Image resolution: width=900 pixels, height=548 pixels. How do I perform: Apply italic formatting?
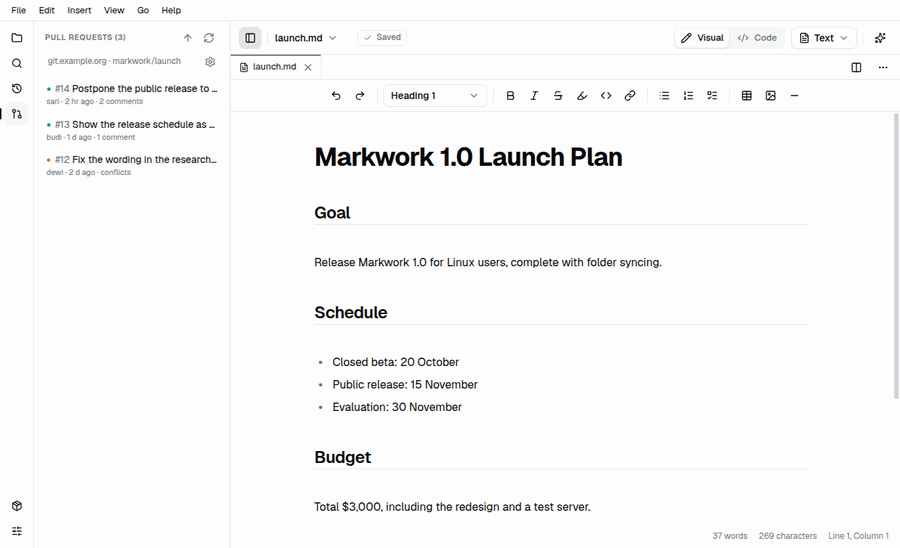click(x=534, y=96)
